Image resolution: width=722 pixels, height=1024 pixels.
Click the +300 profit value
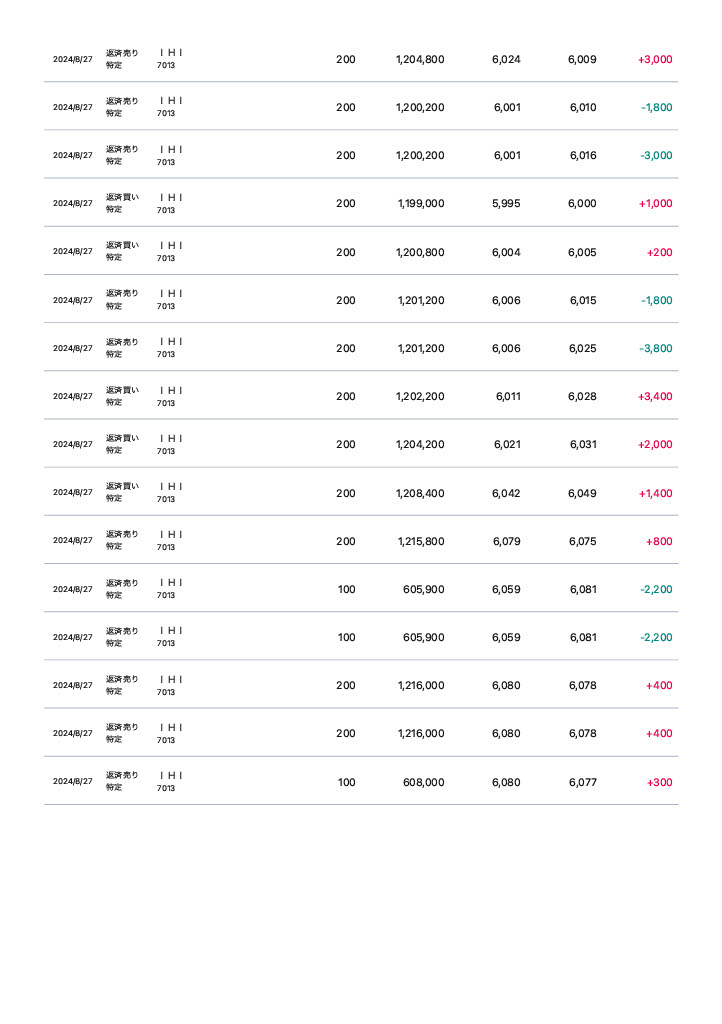[659, 782]
